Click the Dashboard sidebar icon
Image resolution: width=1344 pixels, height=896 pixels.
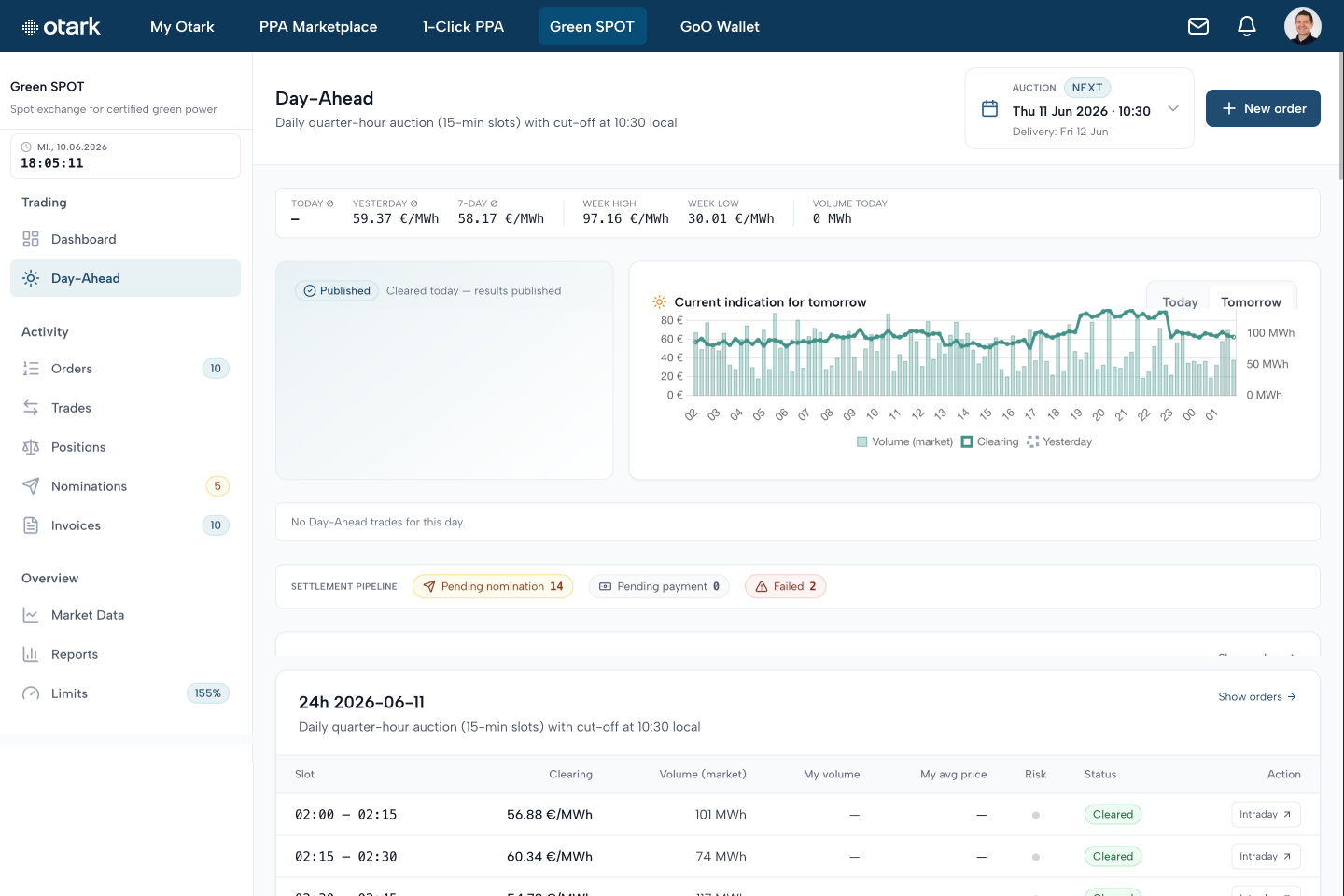(31, 239)
